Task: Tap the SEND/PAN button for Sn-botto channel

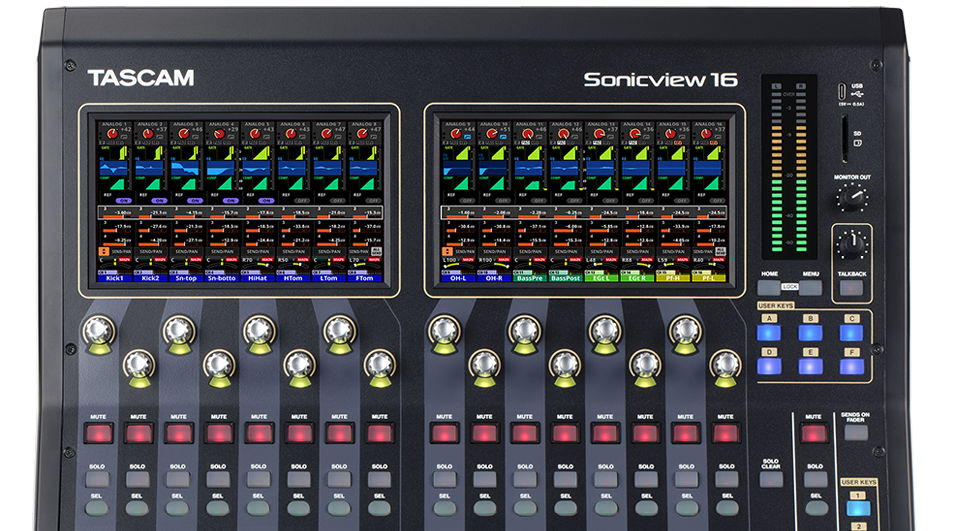Action: click(219, 250)
